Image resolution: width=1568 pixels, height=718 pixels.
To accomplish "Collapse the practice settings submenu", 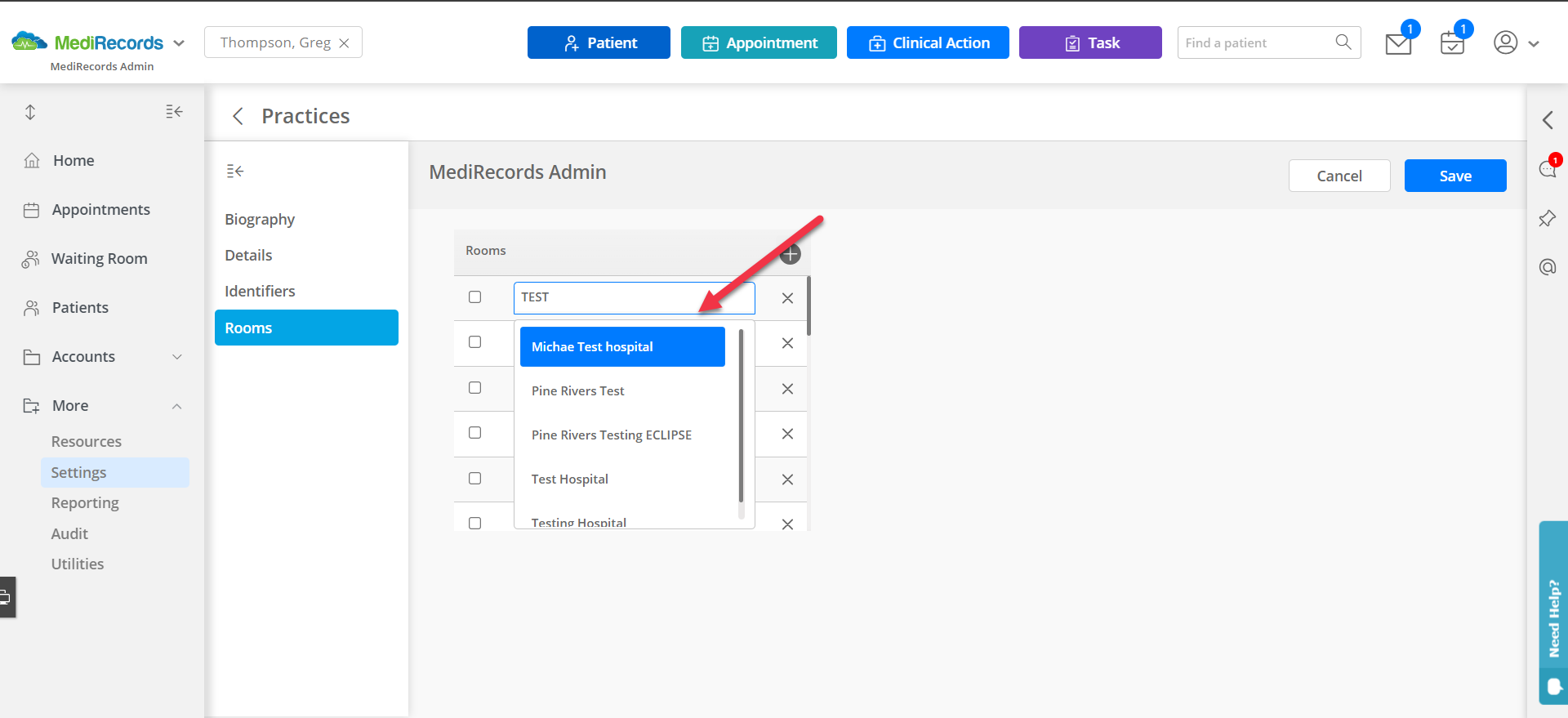I will 235,171.
